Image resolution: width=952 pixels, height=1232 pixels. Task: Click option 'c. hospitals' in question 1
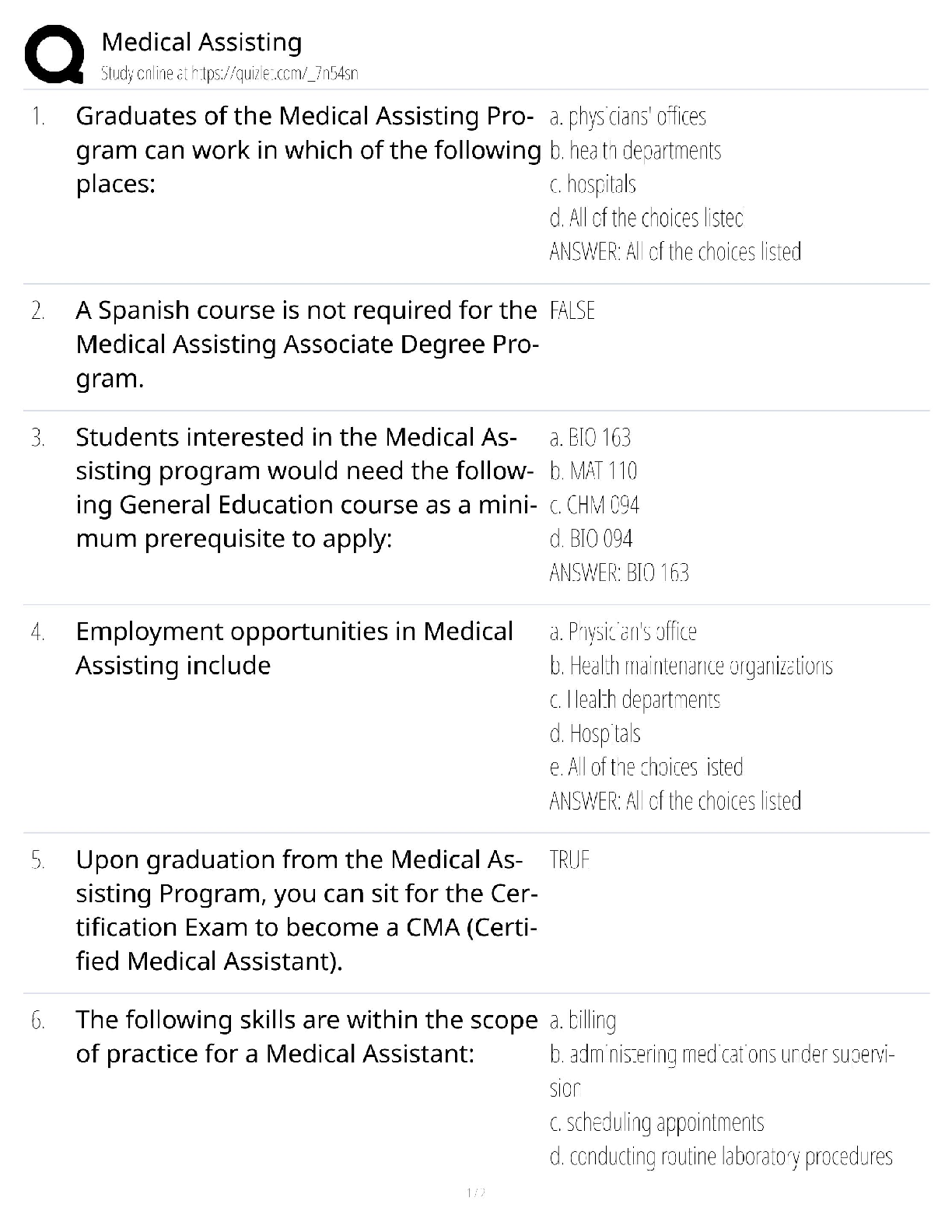(x=592, y=184)
